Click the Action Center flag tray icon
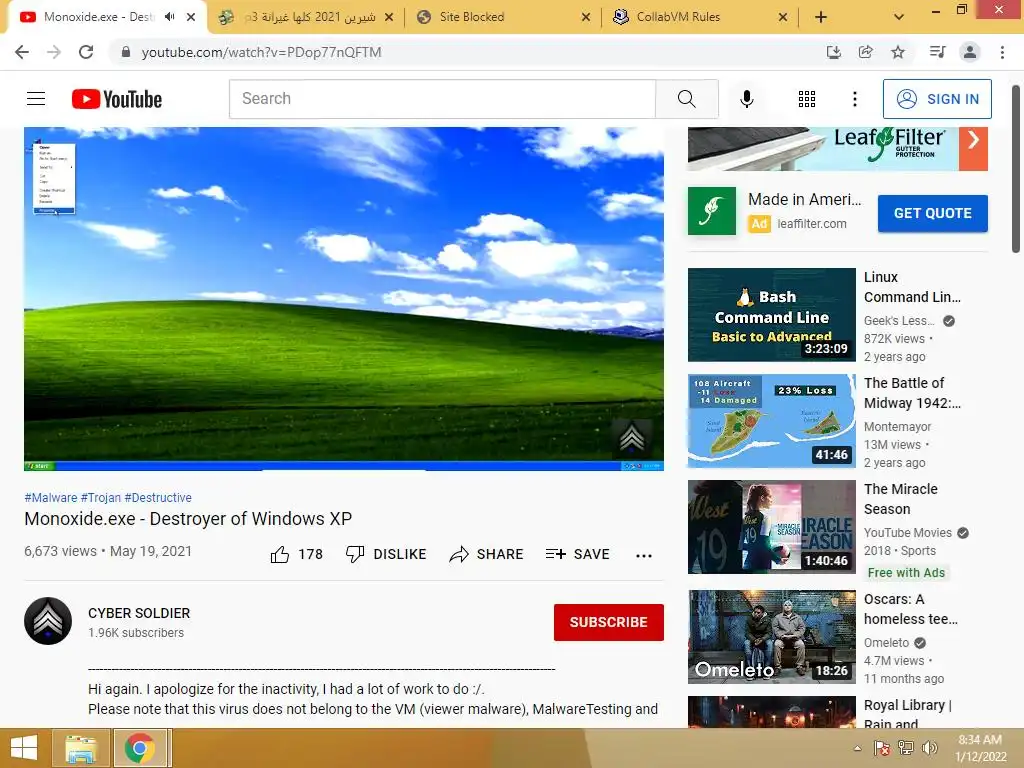Screen dimensions: 1024x768 (x=882, y=748)
